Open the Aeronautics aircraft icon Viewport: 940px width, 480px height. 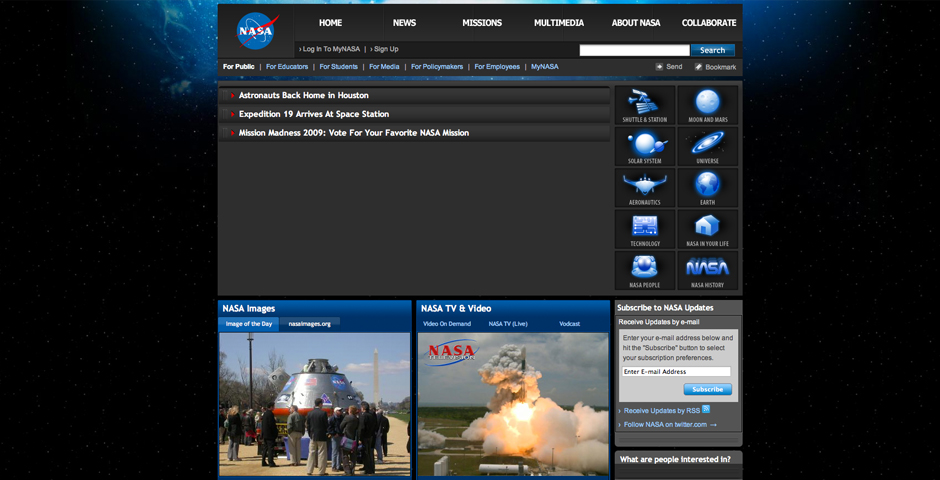pos(644,188)
